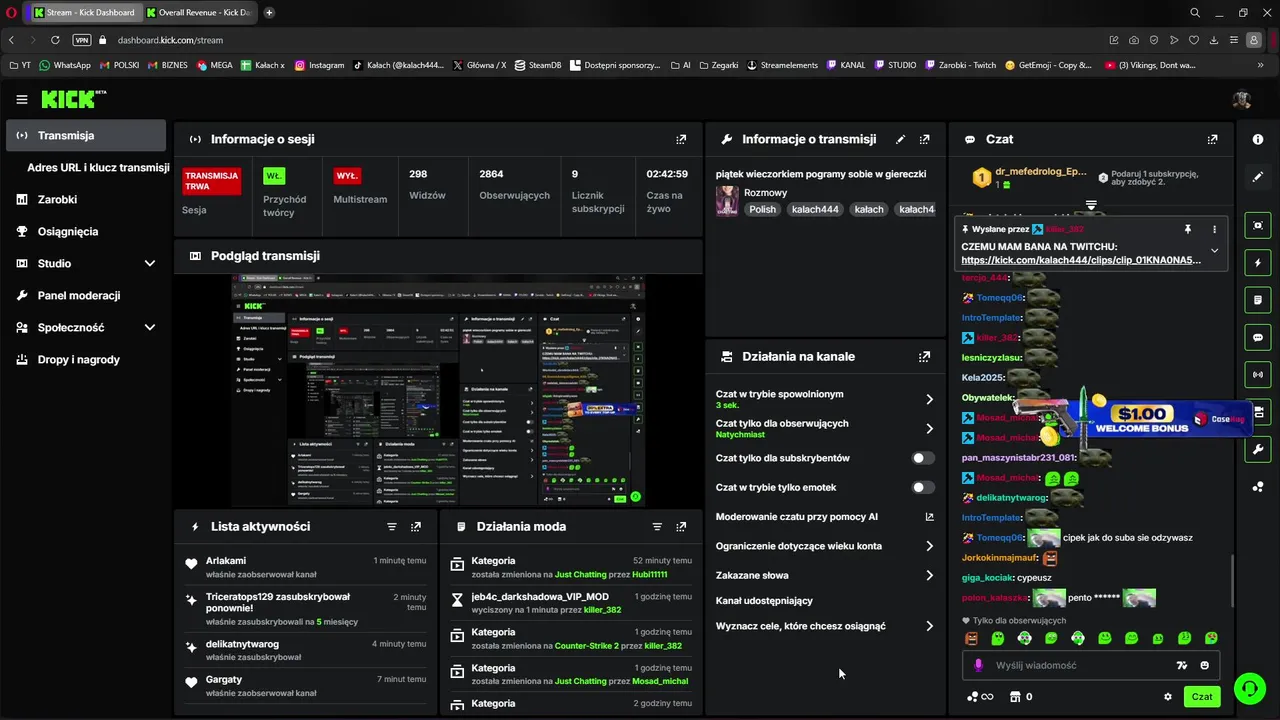The width and height of the screenshot is (1280, 720).
Task: Unpin the pinned chat message
Action: pos(1188,229)
